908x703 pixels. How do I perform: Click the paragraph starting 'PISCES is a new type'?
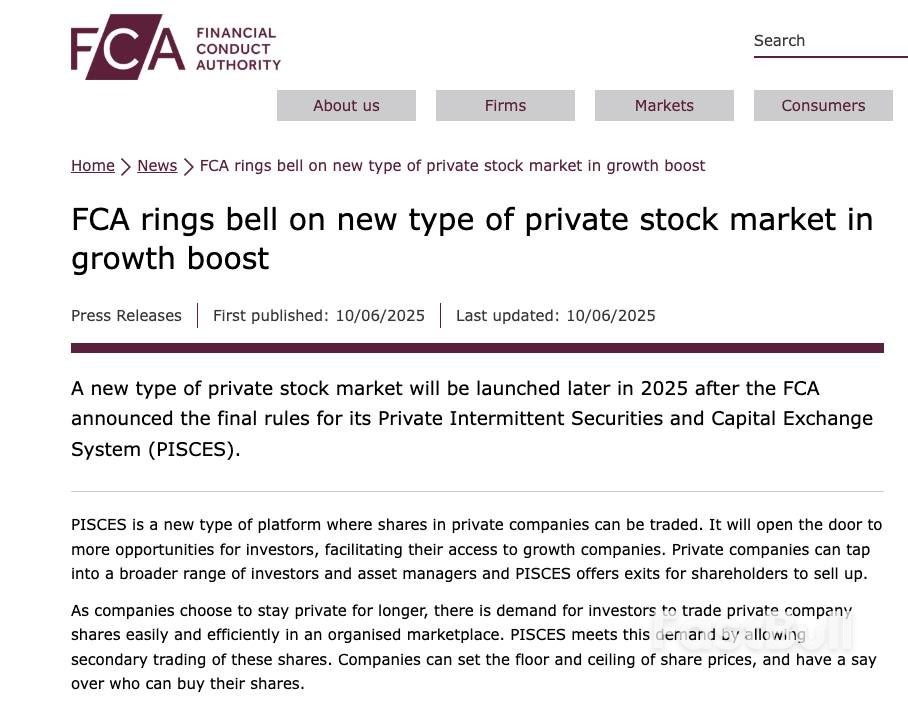tap(476, 549)
